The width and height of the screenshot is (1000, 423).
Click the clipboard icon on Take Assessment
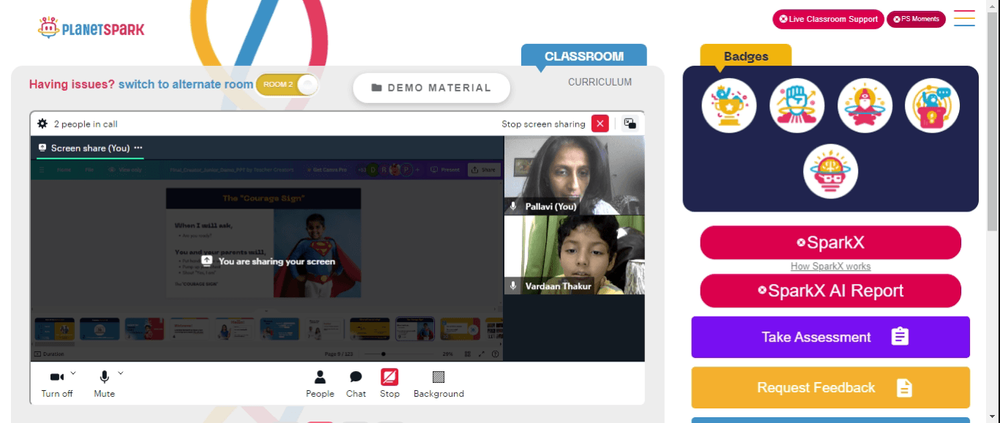point(900,337)
